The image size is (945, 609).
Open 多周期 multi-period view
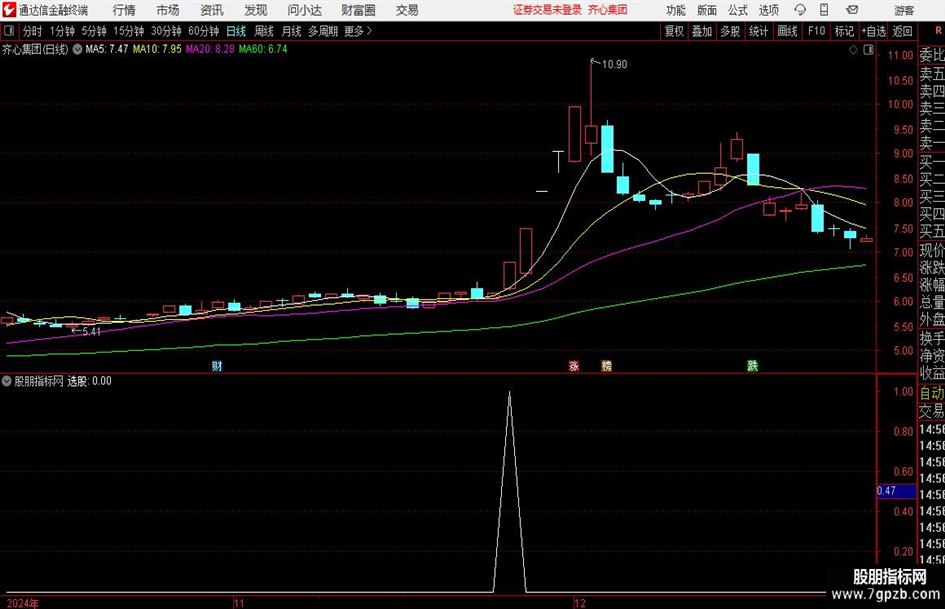coord(323,31)
